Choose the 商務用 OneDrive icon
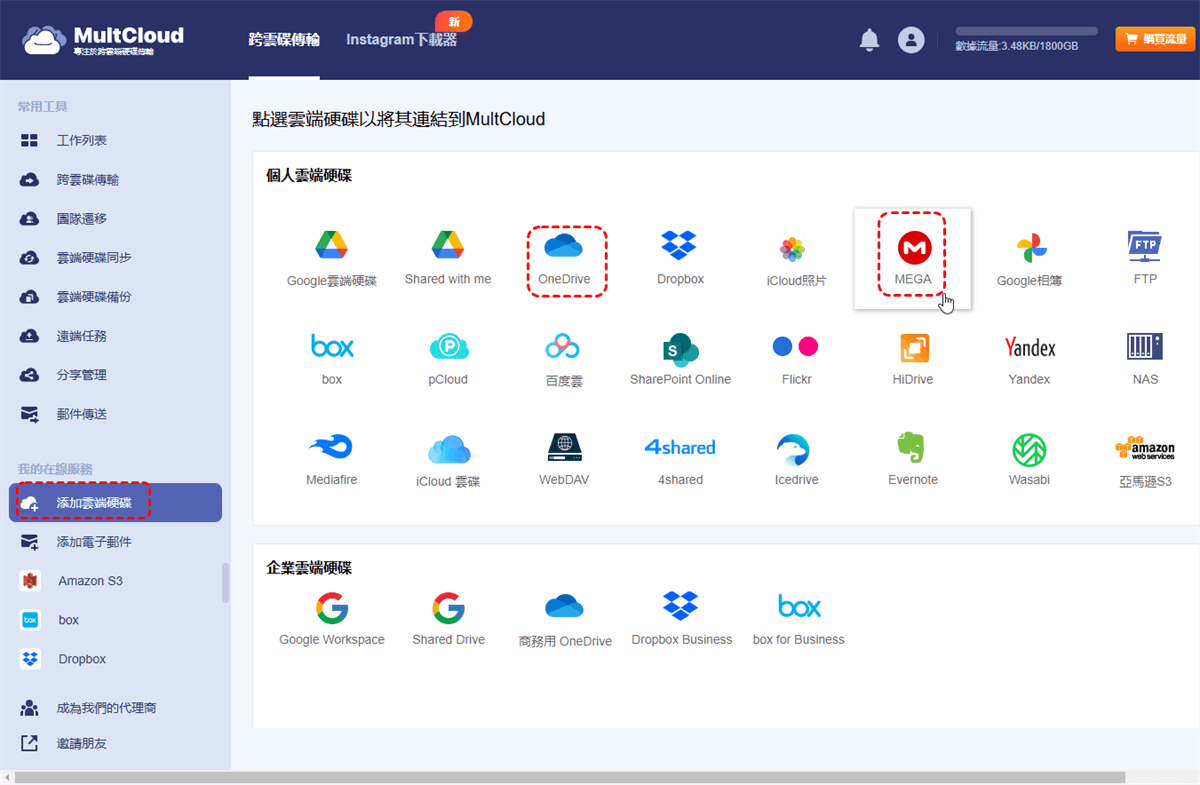 pyautogui.click(x=564, y=607)
